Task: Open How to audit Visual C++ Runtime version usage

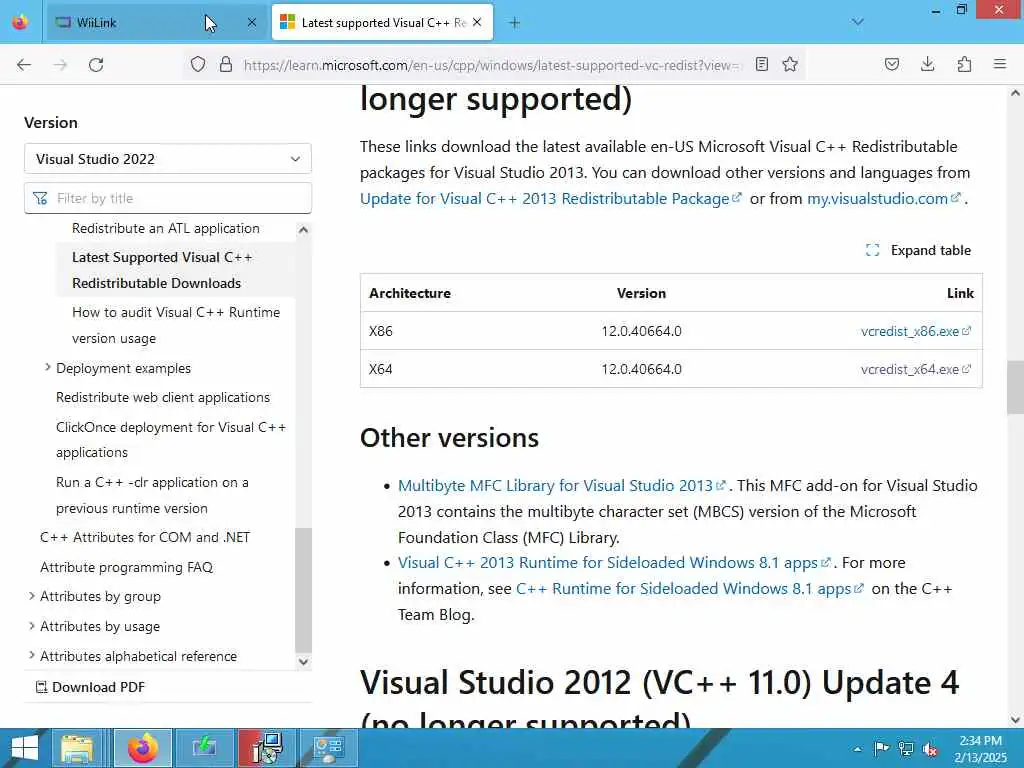Action: click(176, 325)
